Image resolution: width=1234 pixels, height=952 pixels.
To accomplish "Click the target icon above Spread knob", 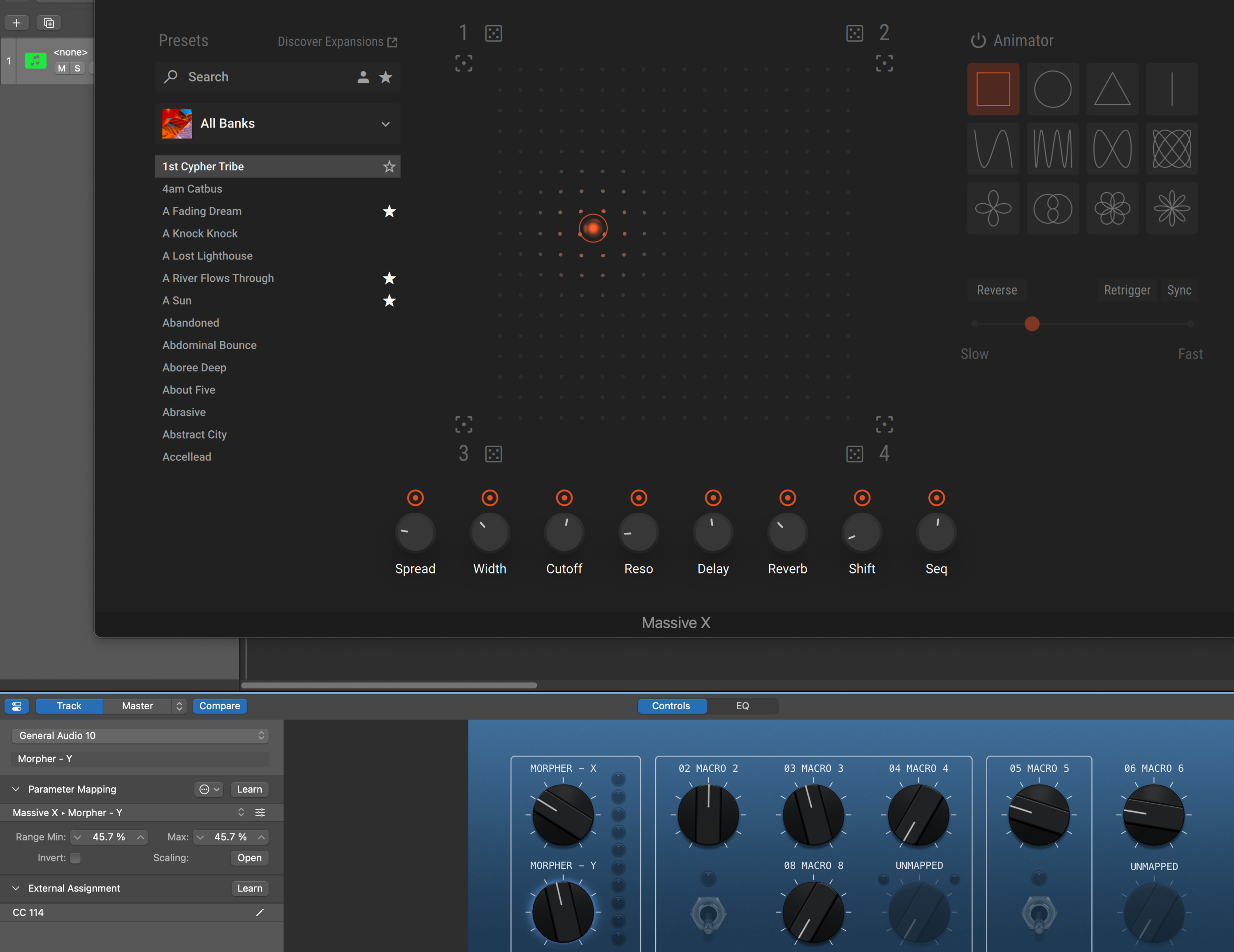I will (x=415, y=498).
